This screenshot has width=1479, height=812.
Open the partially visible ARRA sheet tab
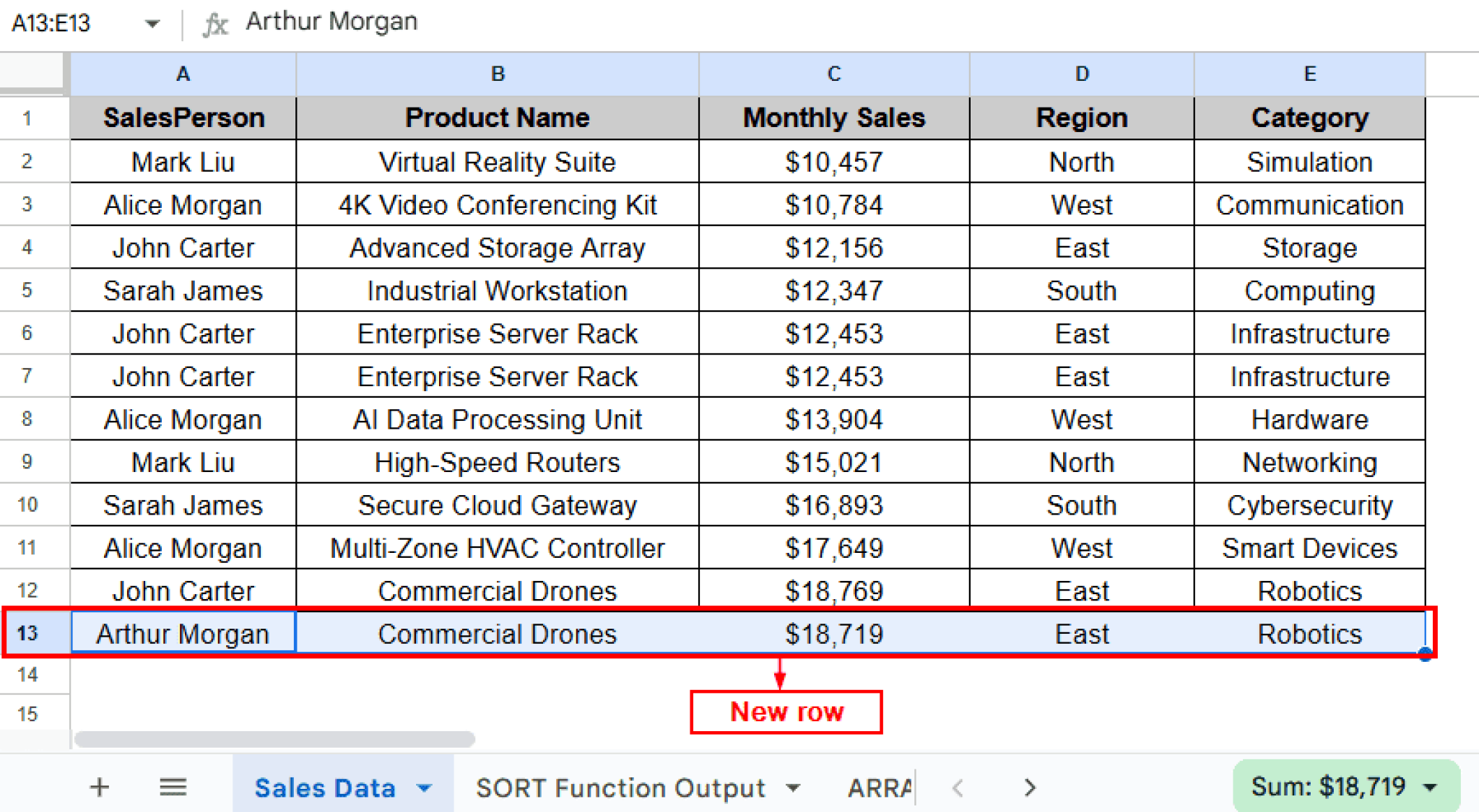click(876, 787)
